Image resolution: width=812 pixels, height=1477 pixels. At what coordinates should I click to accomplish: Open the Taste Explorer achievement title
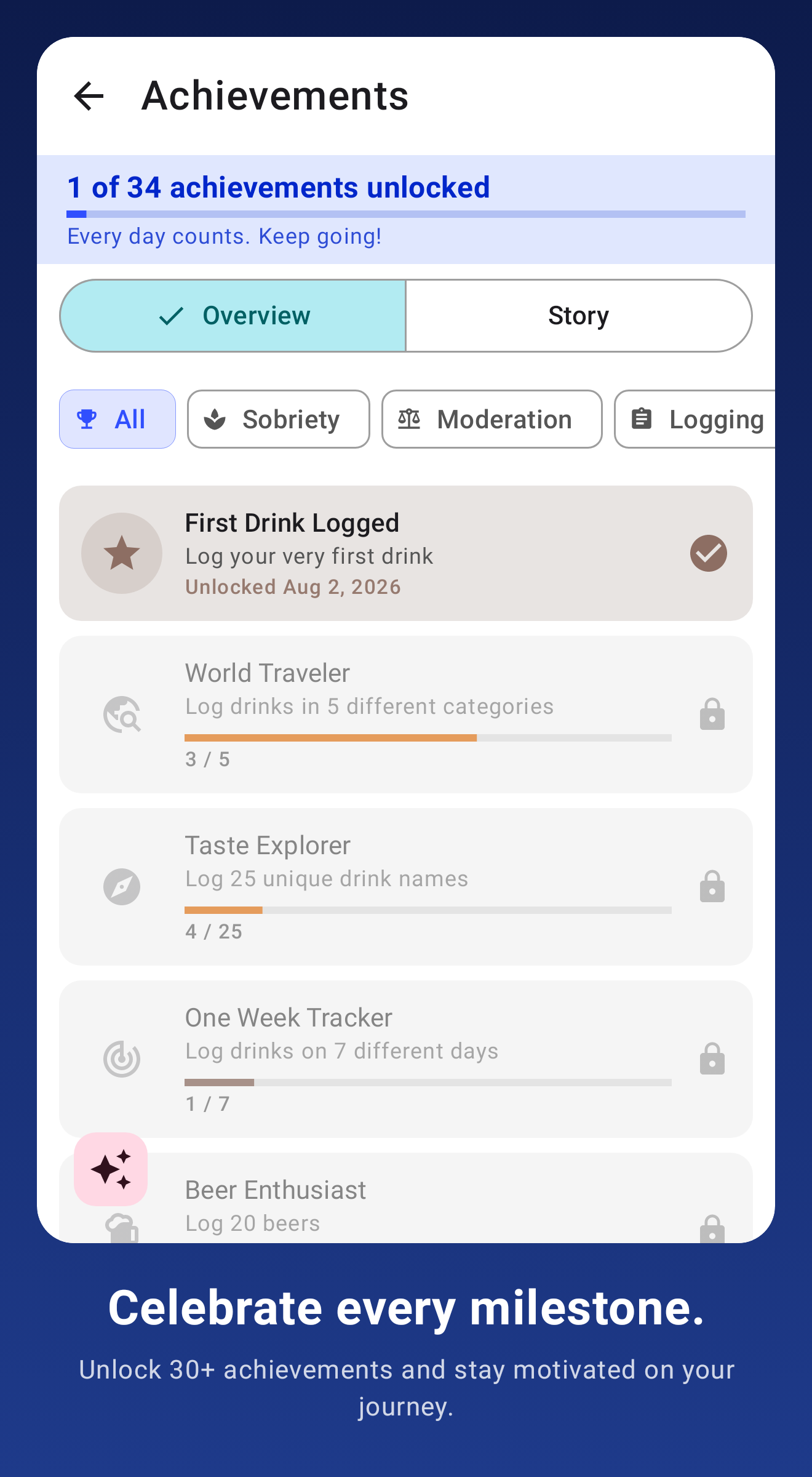(268, 846)
